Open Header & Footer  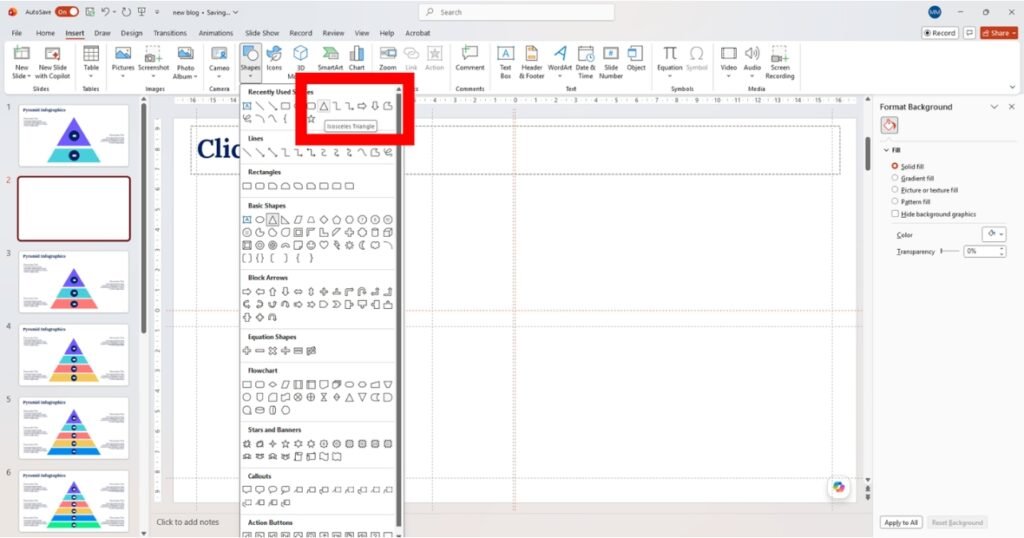point(532,63)
